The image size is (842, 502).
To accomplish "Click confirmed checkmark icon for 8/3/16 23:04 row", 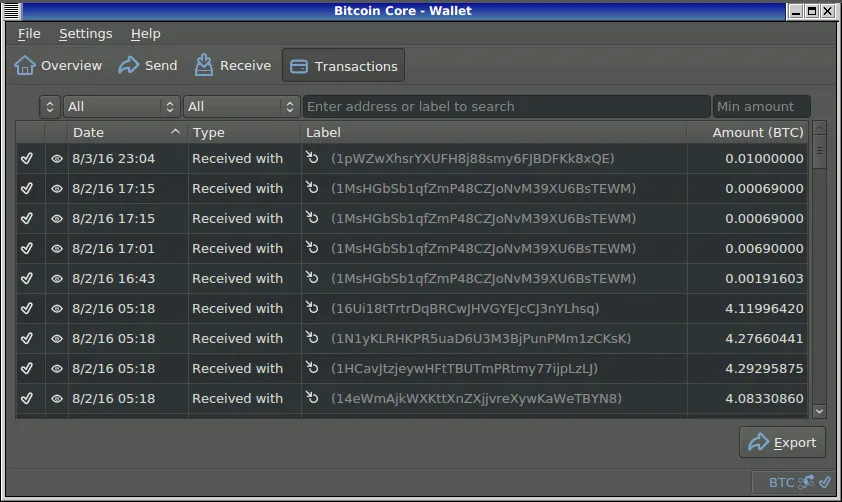I will coord(27,158).
